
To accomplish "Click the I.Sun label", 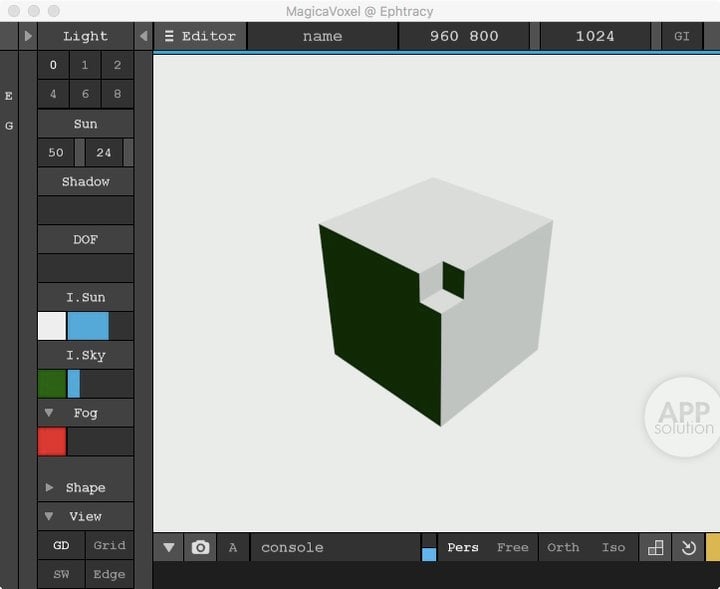I will point(85,297).
